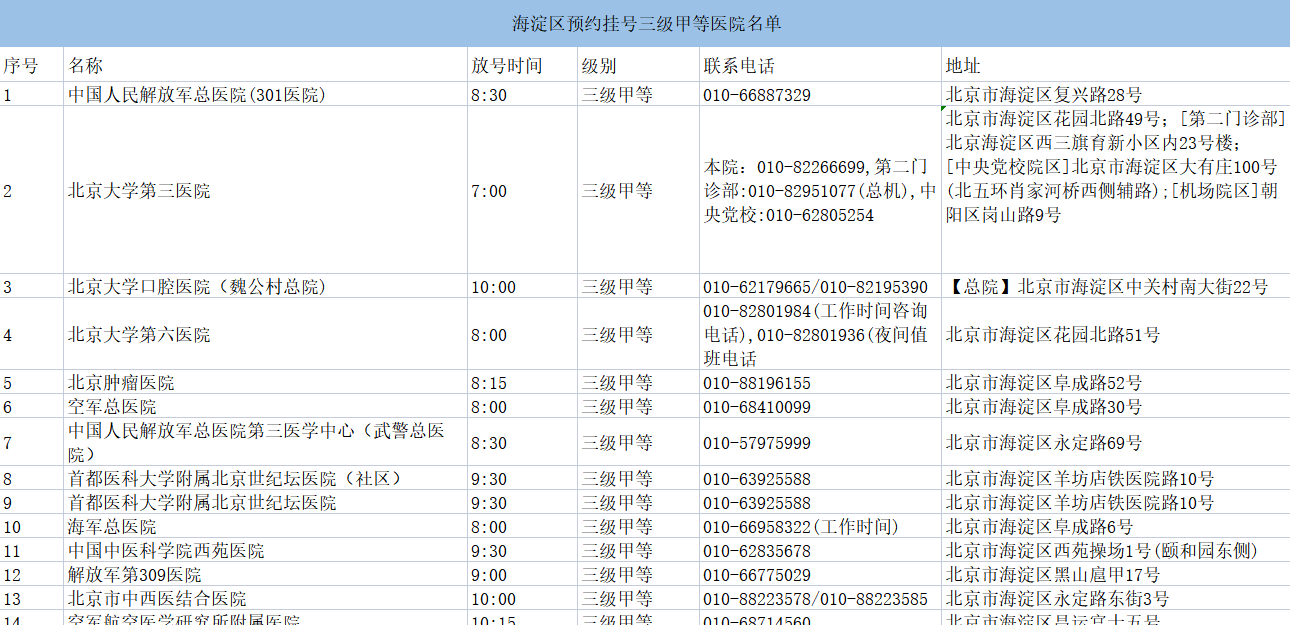This screenshot has height=625, width=1290.
Task: Click the 名称 column header
Action: (86, 66)
